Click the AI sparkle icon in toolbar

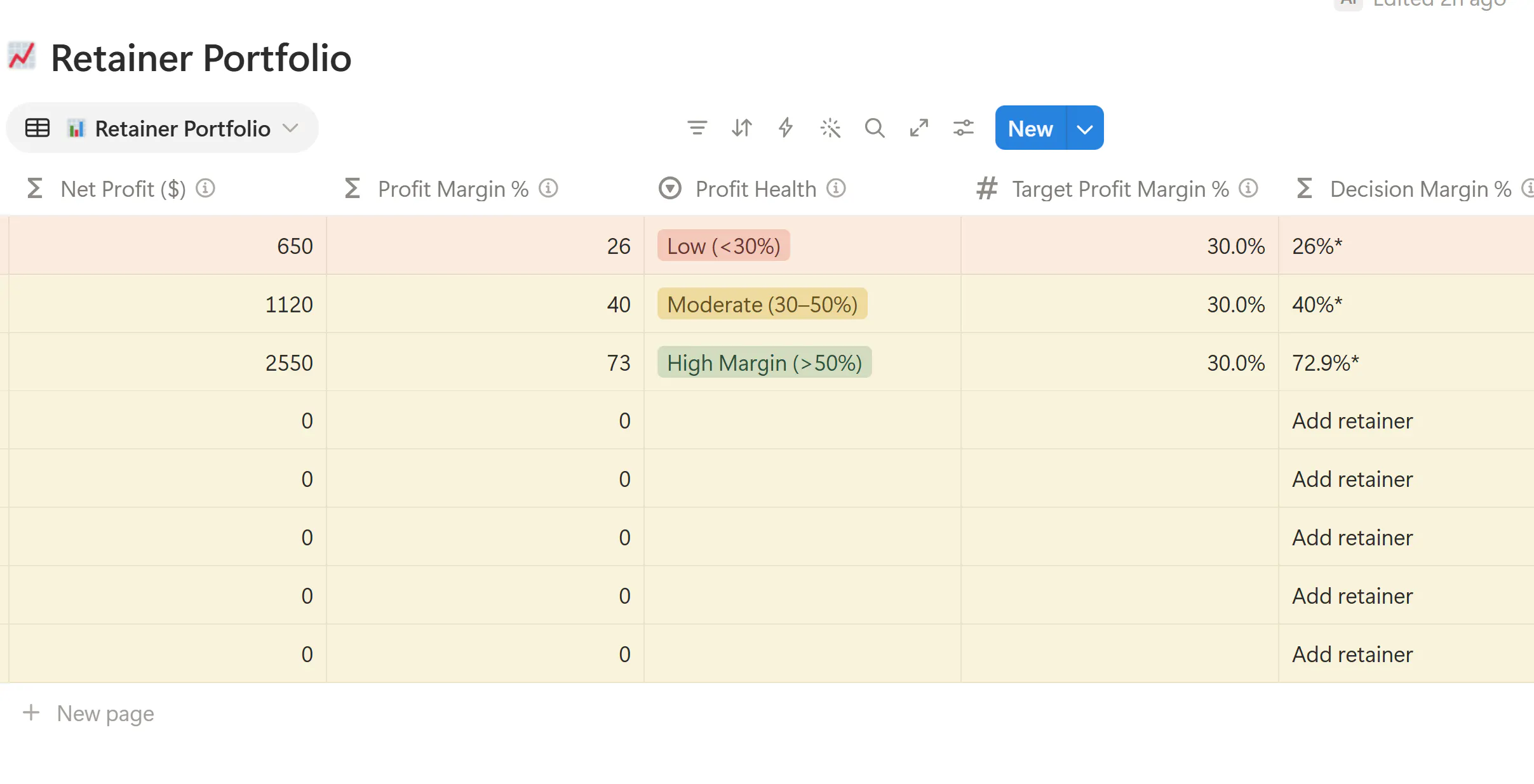[x=830, y=128]
